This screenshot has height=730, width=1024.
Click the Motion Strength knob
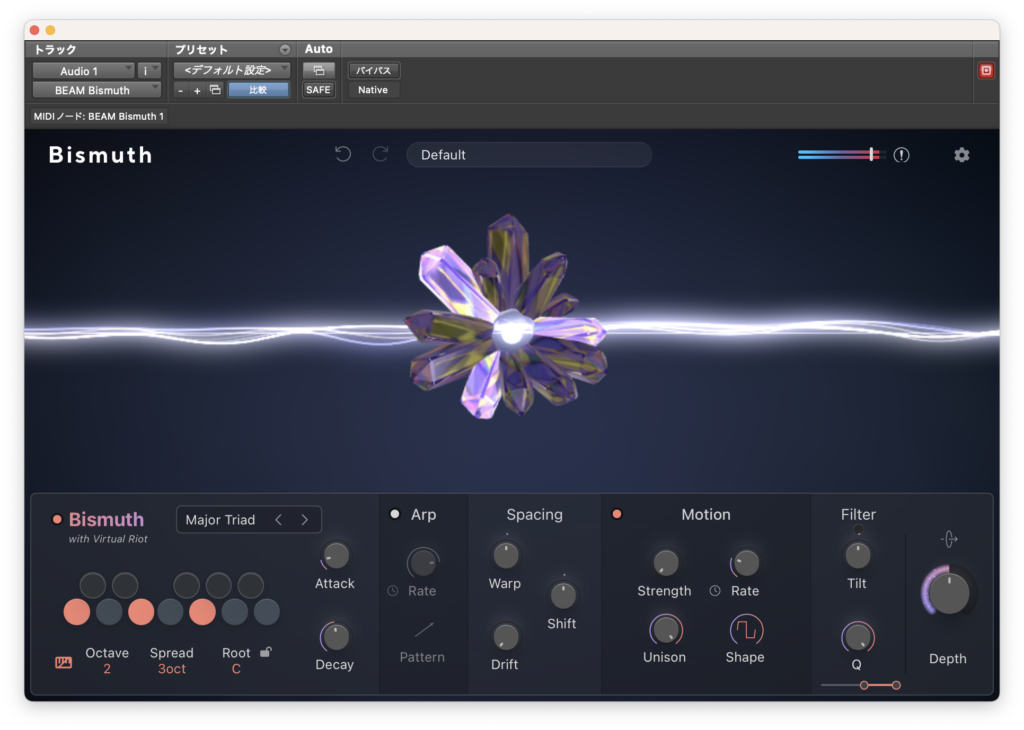[x=665, y=563]
